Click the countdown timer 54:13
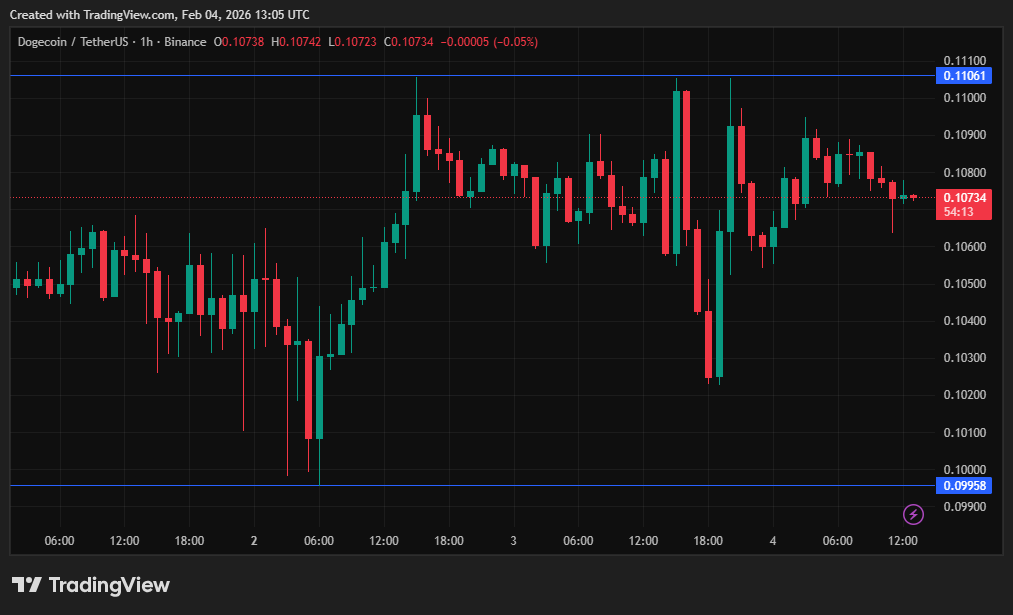Image resolution: width=1013 pixels, height=615 pixels. tap(959, 212)
